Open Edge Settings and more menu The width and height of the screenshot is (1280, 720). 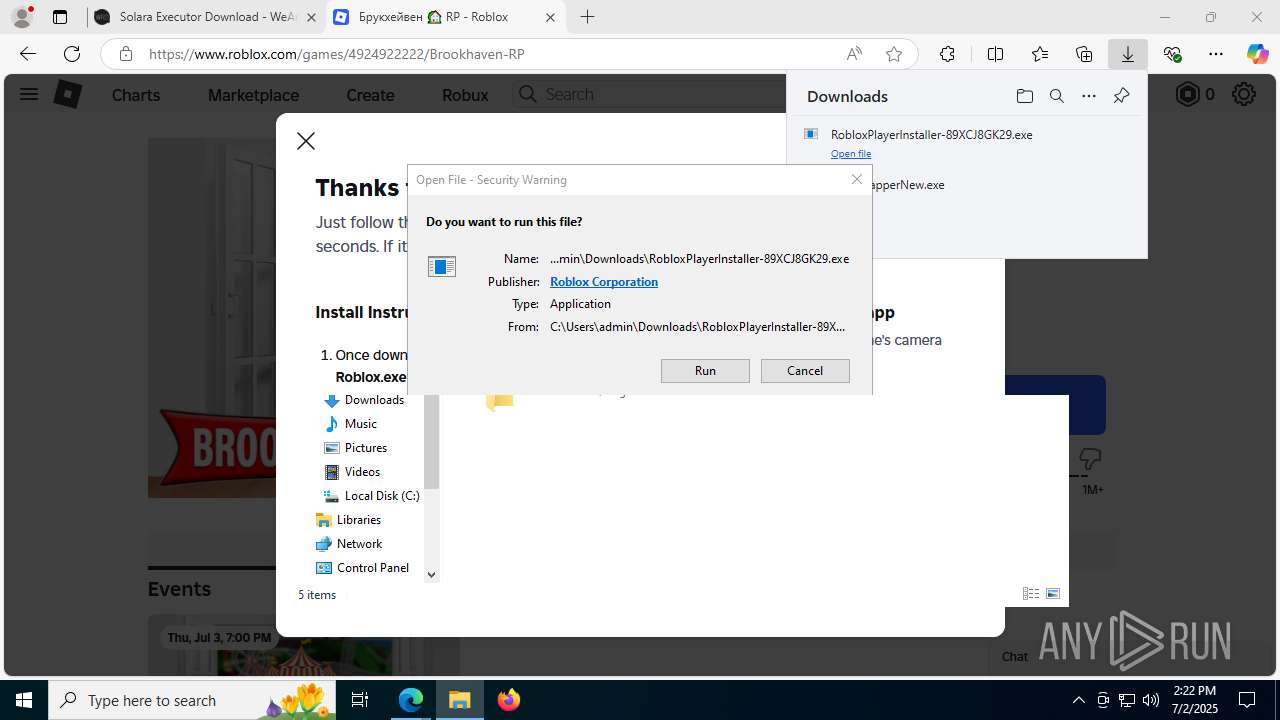coord(1216,54)
